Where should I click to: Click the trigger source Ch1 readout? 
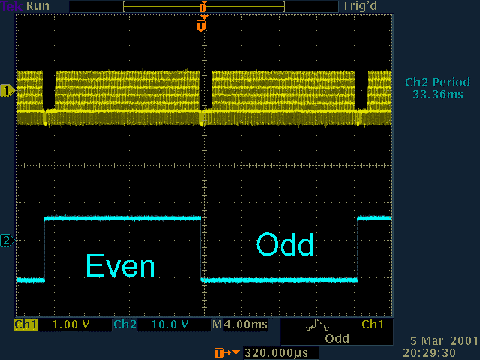point(372,324)
